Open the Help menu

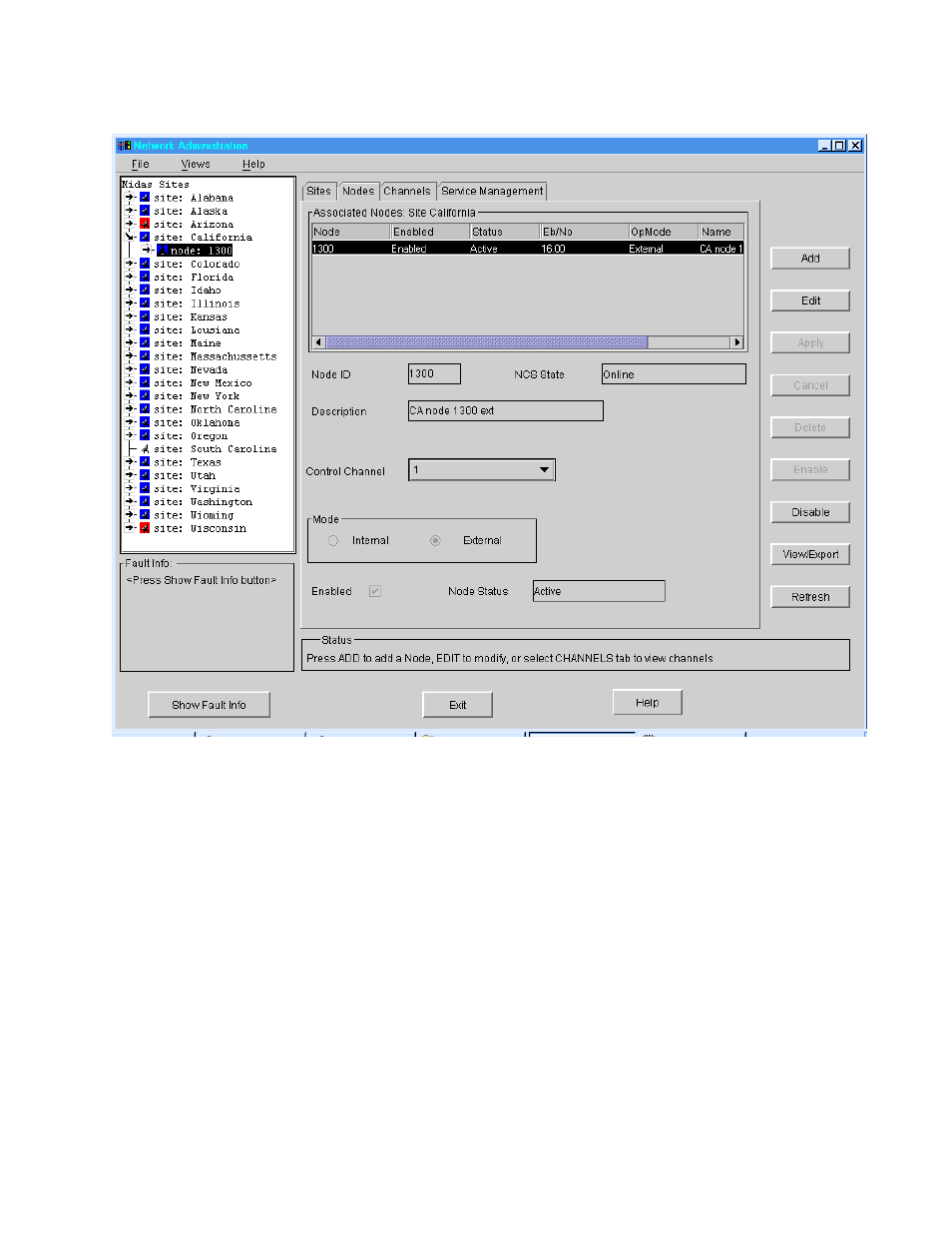pos(253,164)
